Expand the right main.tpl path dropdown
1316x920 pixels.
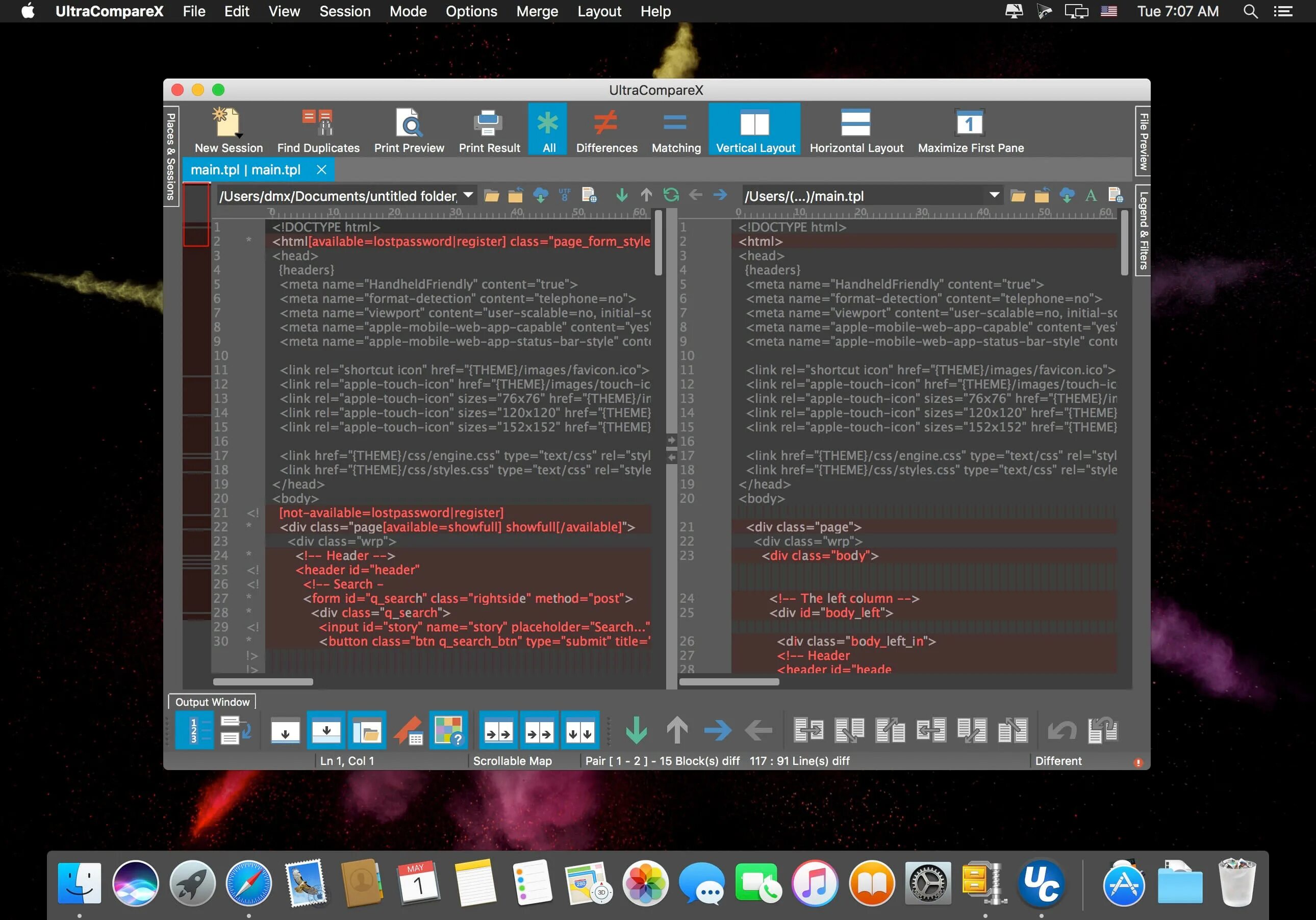point(995,195)
